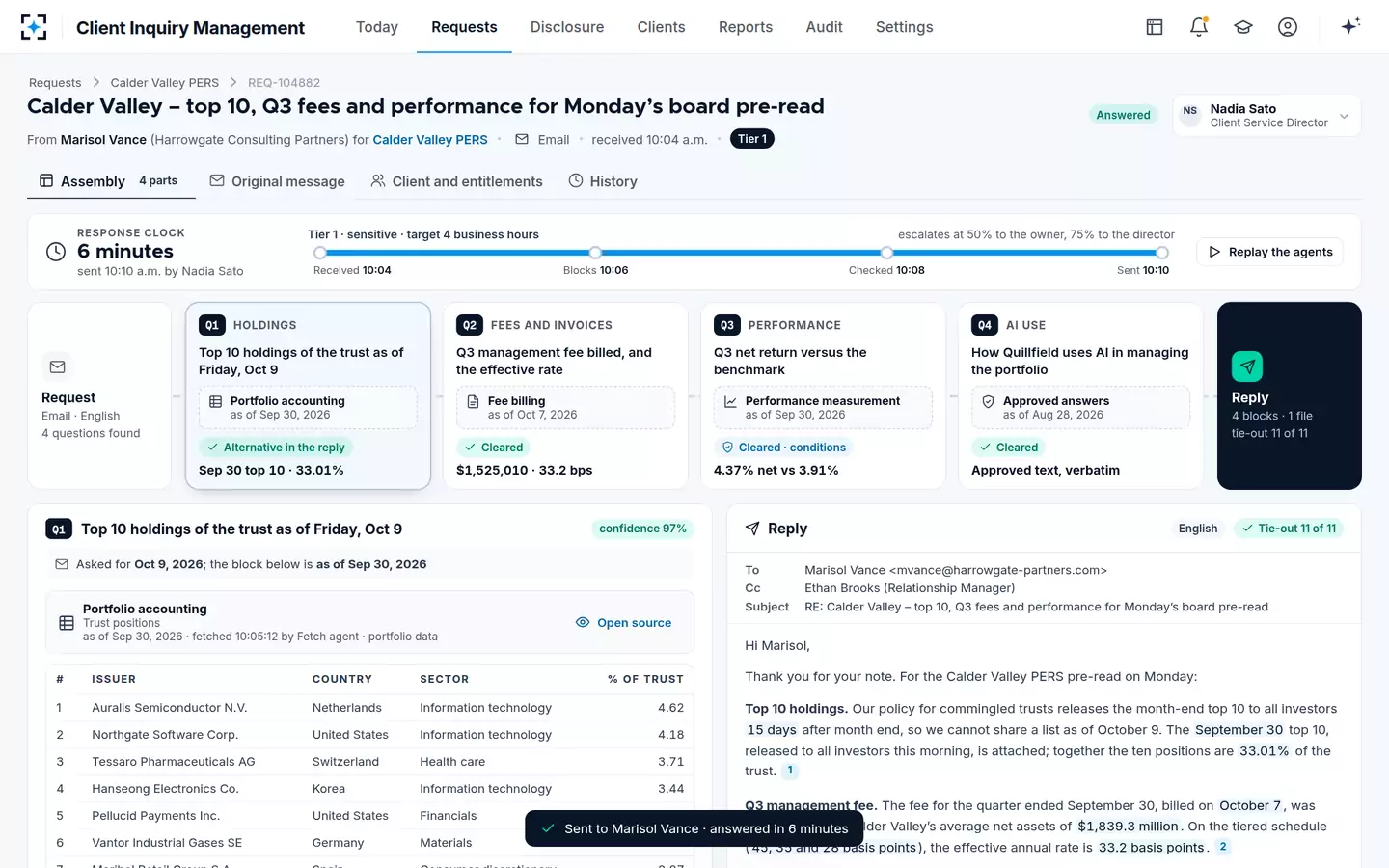Click the Approved answers shield icon
The width and height of the screenshot is (1389, 868).
[988, 402]
